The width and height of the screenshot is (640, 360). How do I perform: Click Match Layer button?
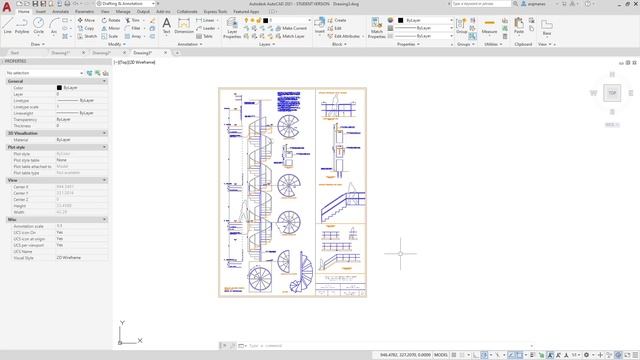(x=290, y=36)
